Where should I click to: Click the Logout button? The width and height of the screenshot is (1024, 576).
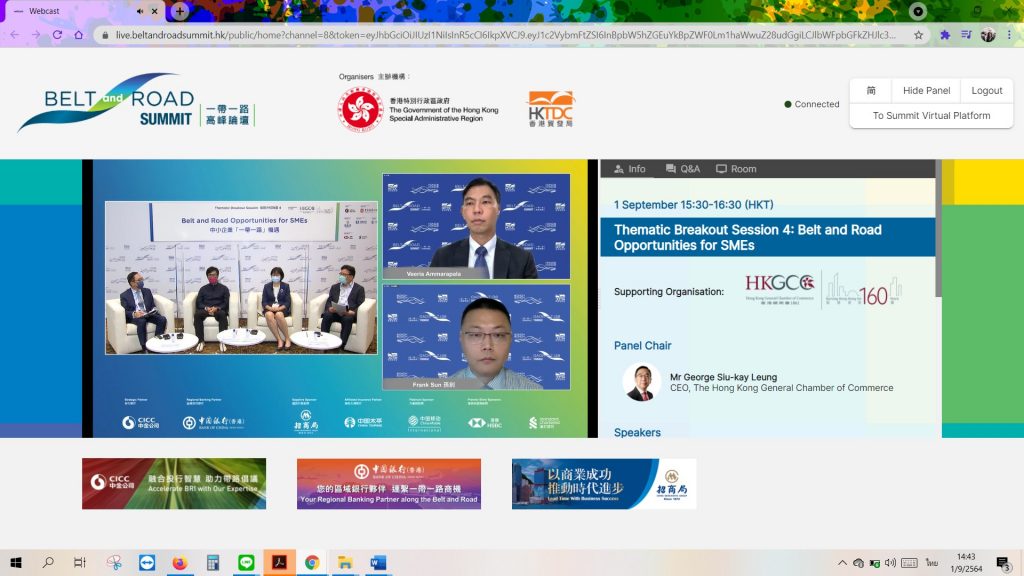986,90
